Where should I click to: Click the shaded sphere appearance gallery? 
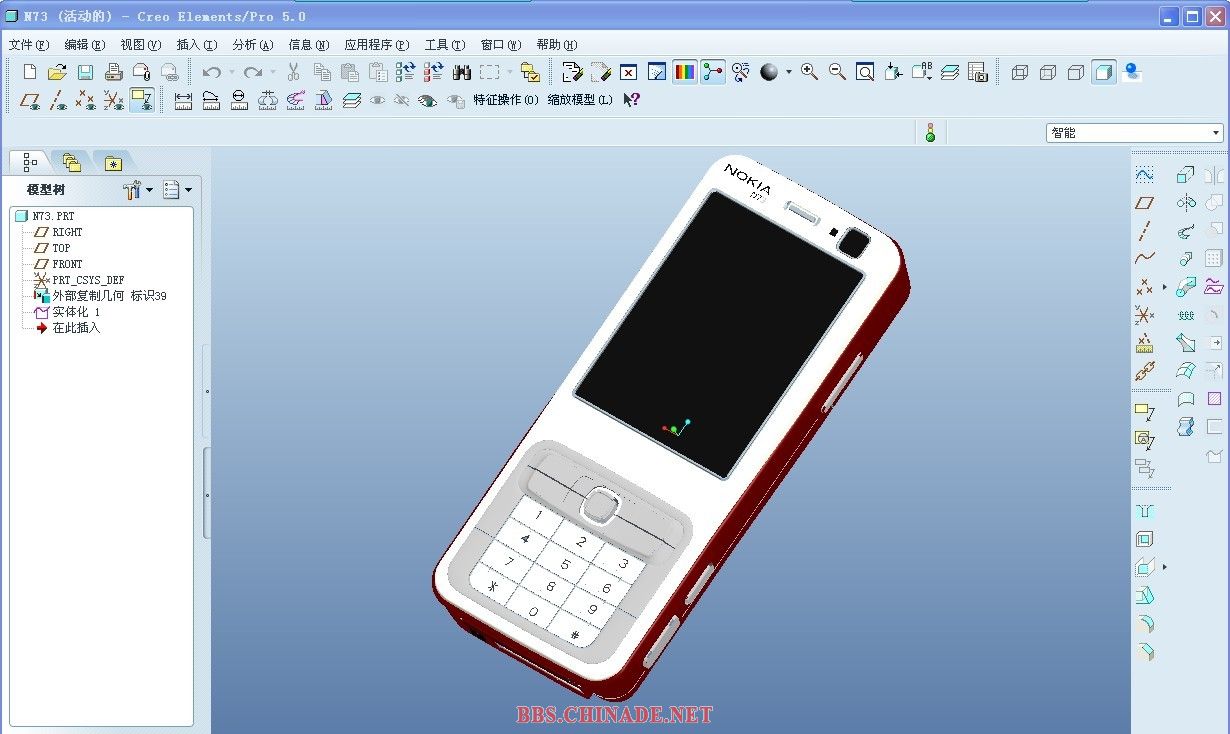point(769,72)
